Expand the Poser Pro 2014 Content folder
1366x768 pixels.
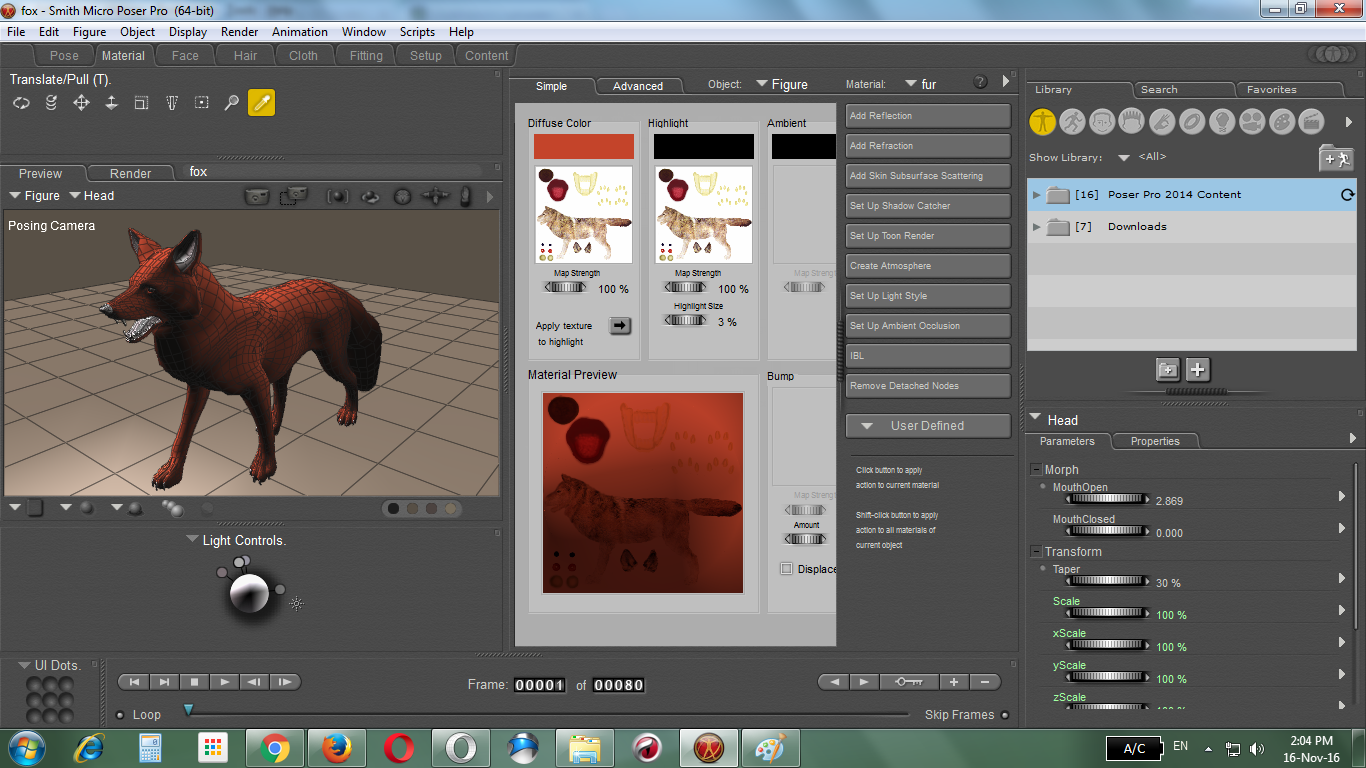pyautogui.click(x=1037, y=195)
